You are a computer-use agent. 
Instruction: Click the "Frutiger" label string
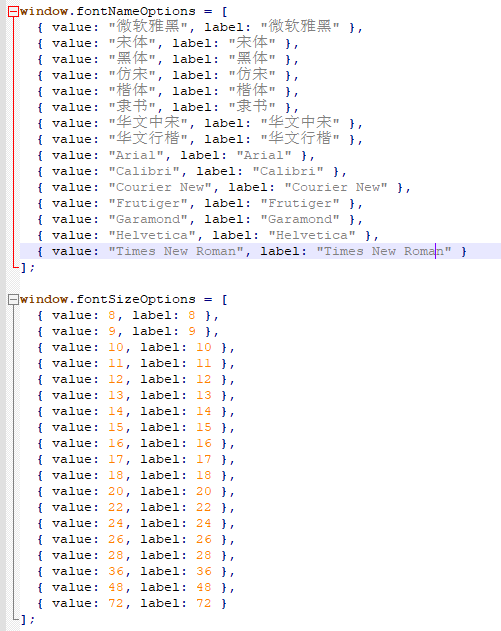[x=300, y=203]
